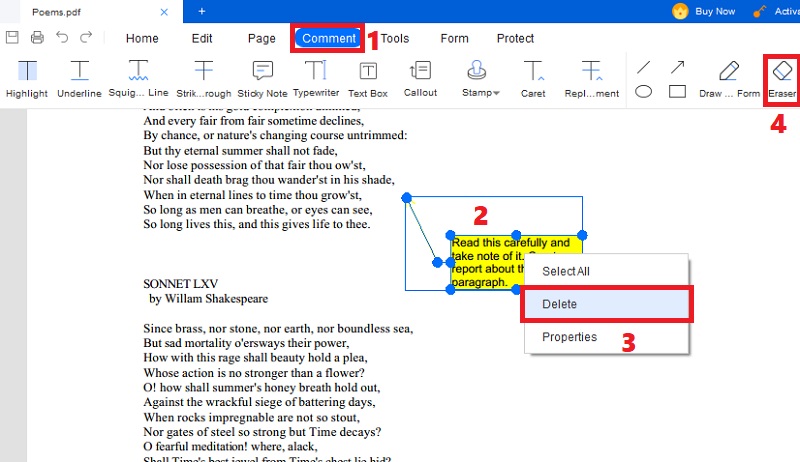Select the Highlight tool
Image resolution: width=800 pixels, height=462 pixels.
pos(27,79)
